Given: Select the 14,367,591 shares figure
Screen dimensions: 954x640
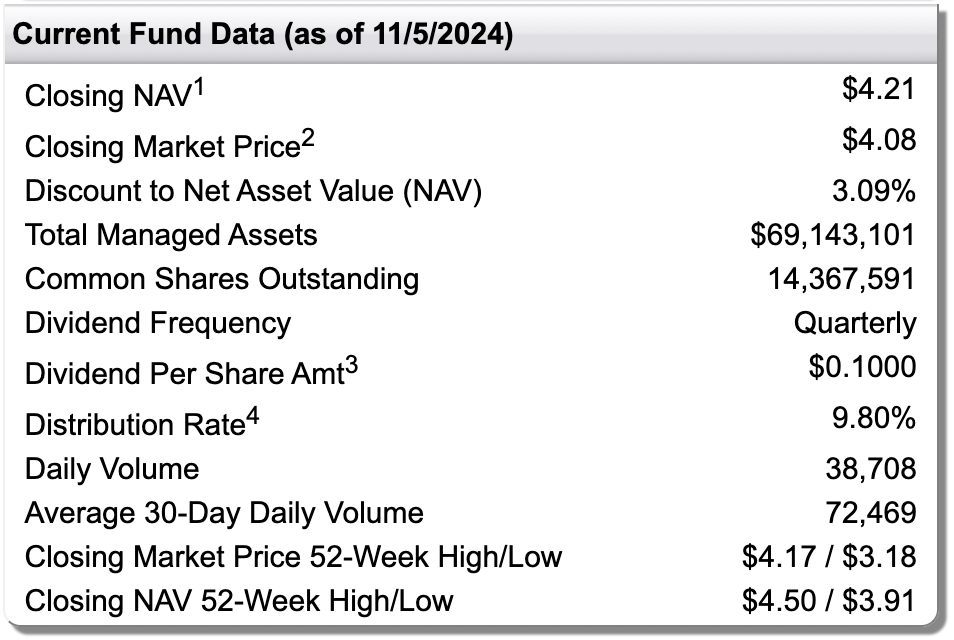Looking at the screenshot, I should click(x=841, y=279).
